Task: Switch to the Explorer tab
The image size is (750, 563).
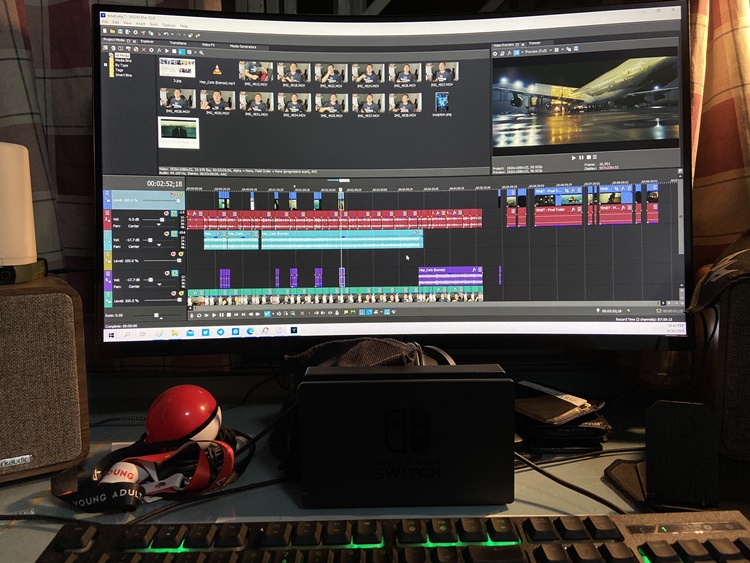Action: 147,42
